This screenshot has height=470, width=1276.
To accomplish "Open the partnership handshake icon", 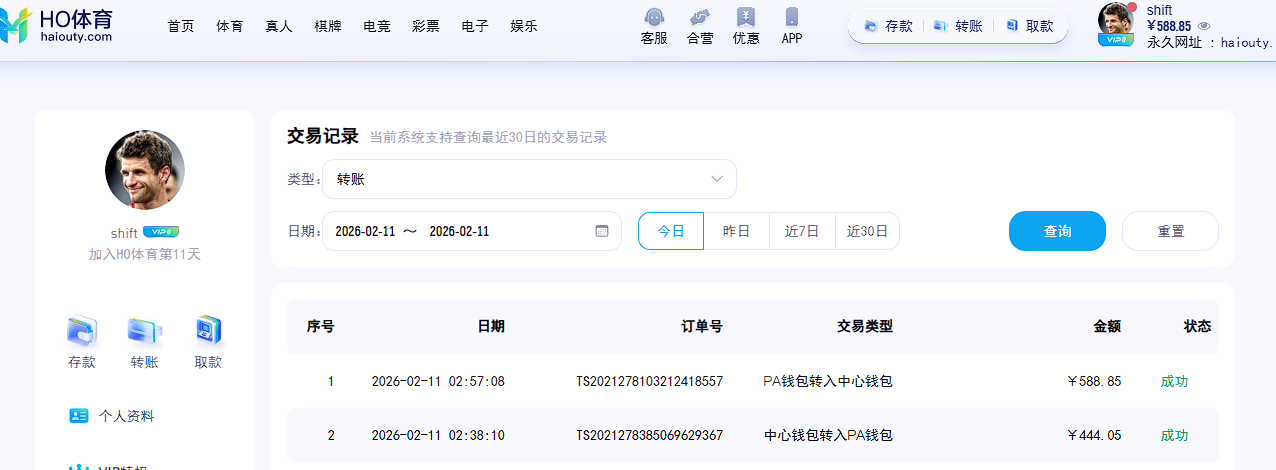I will pos(700,18).
